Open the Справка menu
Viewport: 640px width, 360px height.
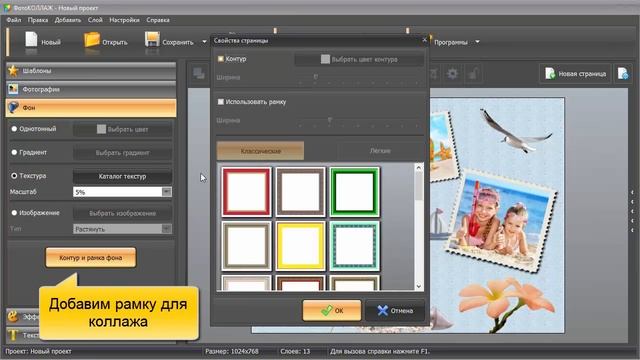tap(158, 20)
